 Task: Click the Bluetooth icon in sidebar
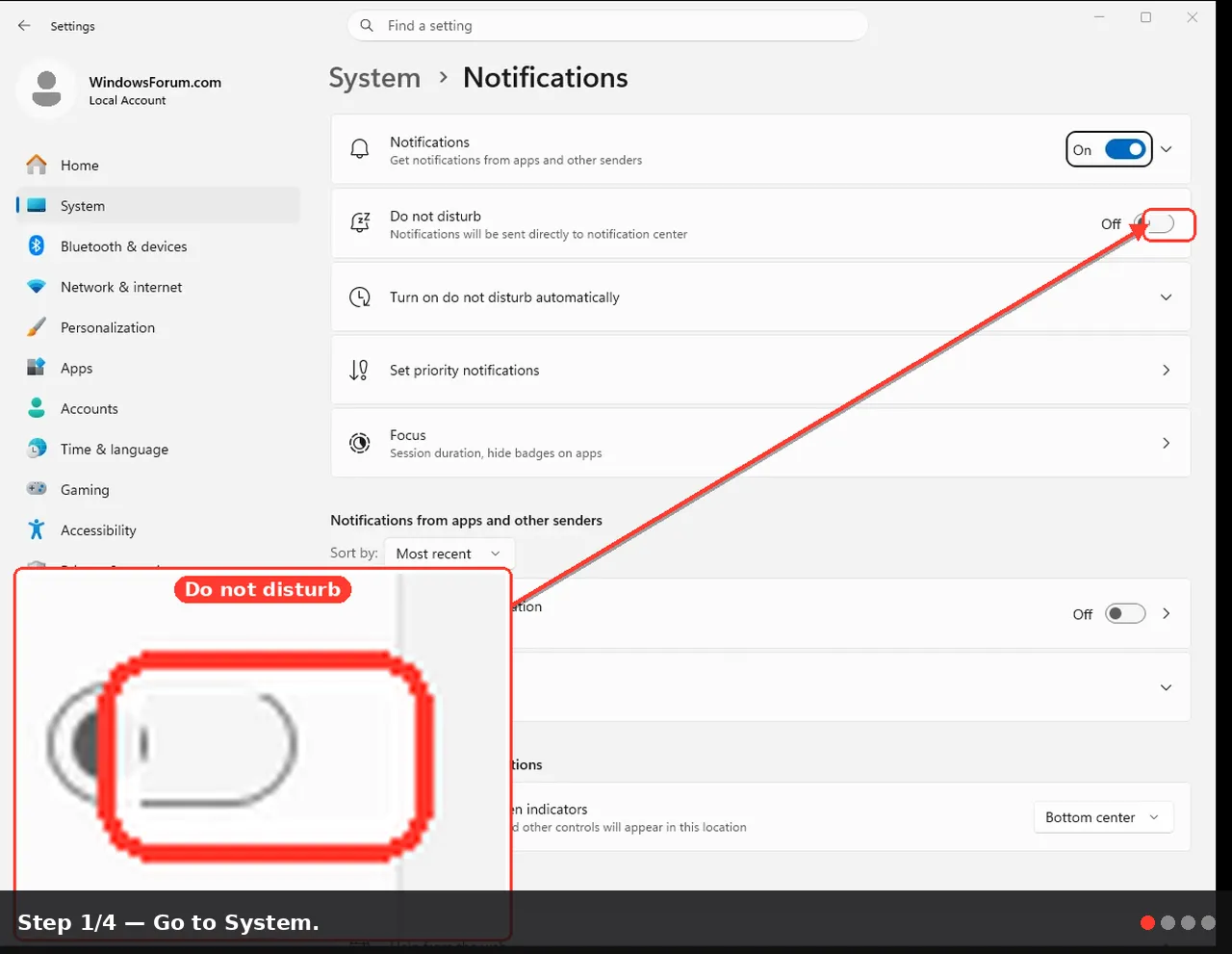pos(37,245)
